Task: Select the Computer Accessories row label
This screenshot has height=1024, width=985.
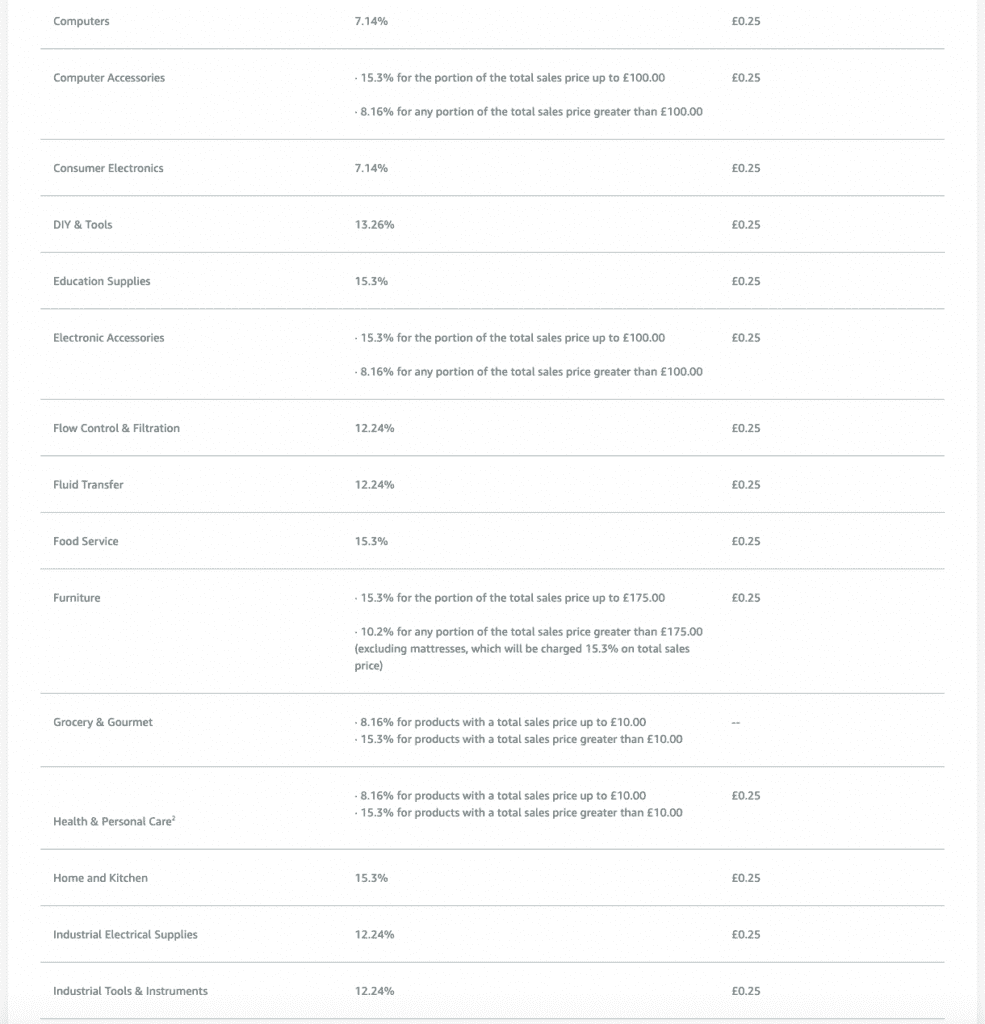Action: 109,78
